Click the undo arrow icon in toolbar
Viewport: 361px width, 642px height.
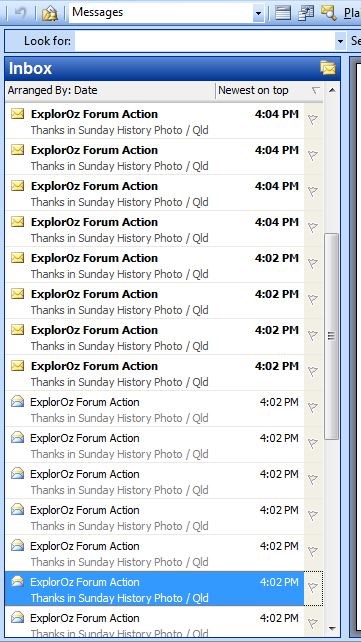tap(20, 13)
